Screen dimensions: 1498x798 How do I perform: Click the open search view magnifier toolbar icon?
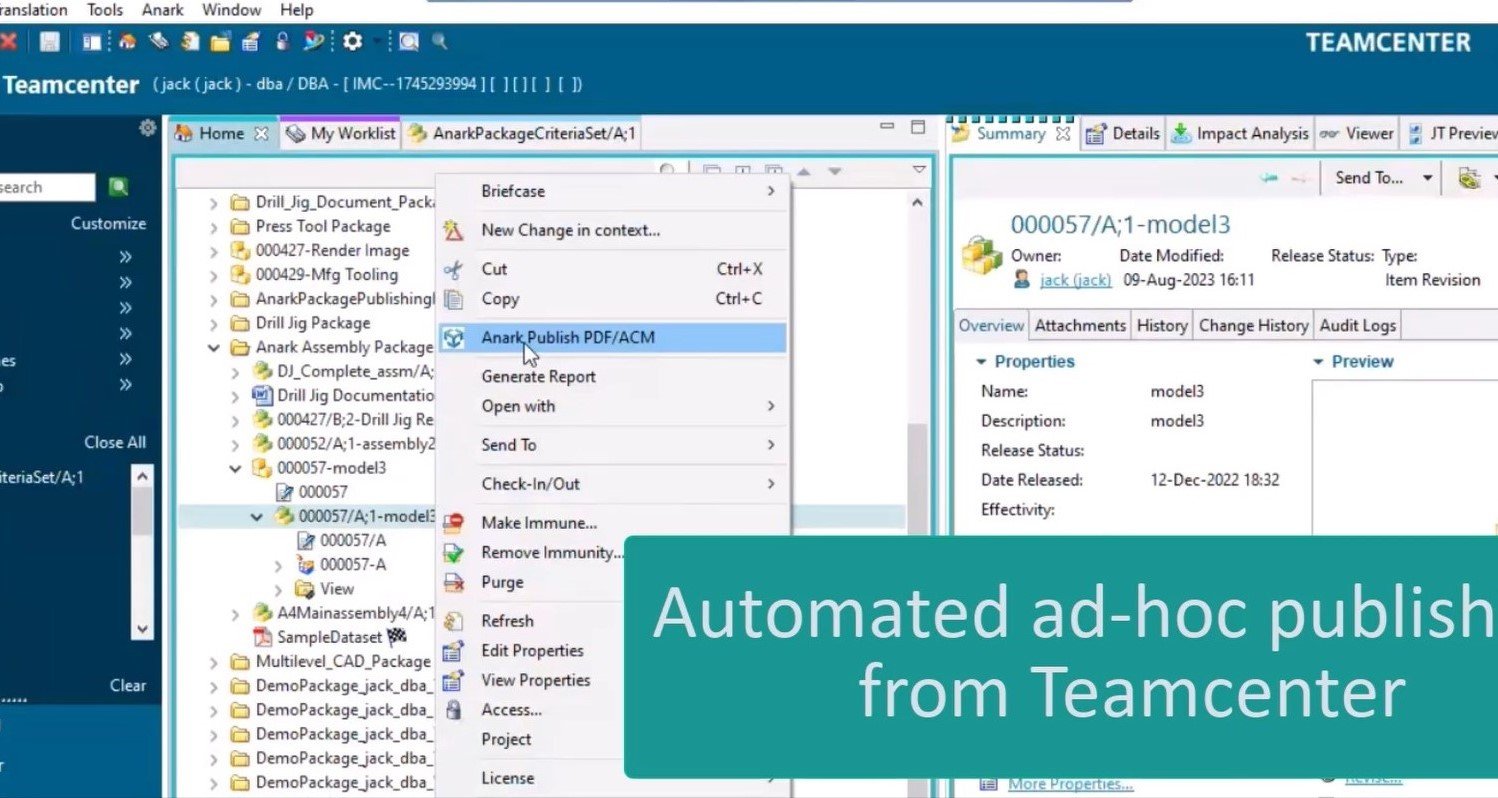(408, 42)
